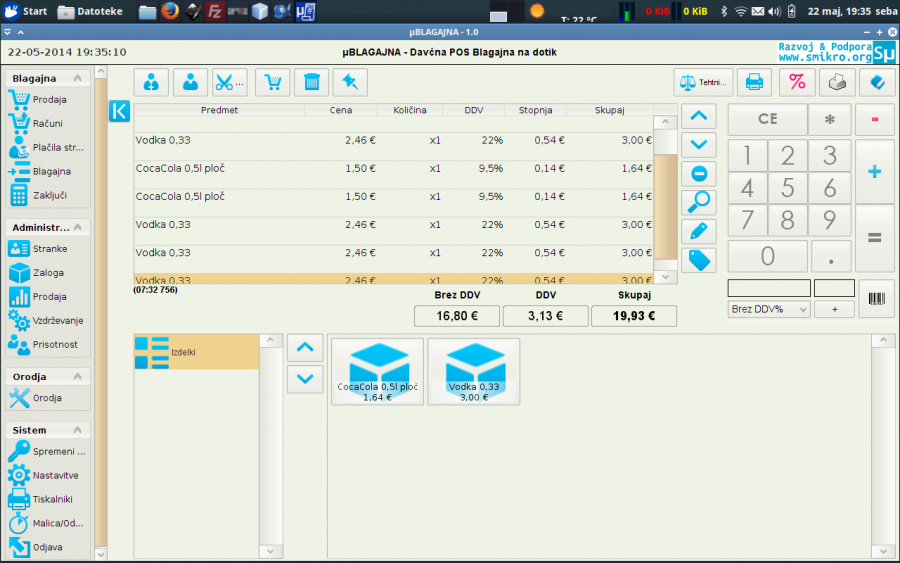Click the blue minus remove-item icon
This screenshot has height=563, width=900.
tap(698, 174)
